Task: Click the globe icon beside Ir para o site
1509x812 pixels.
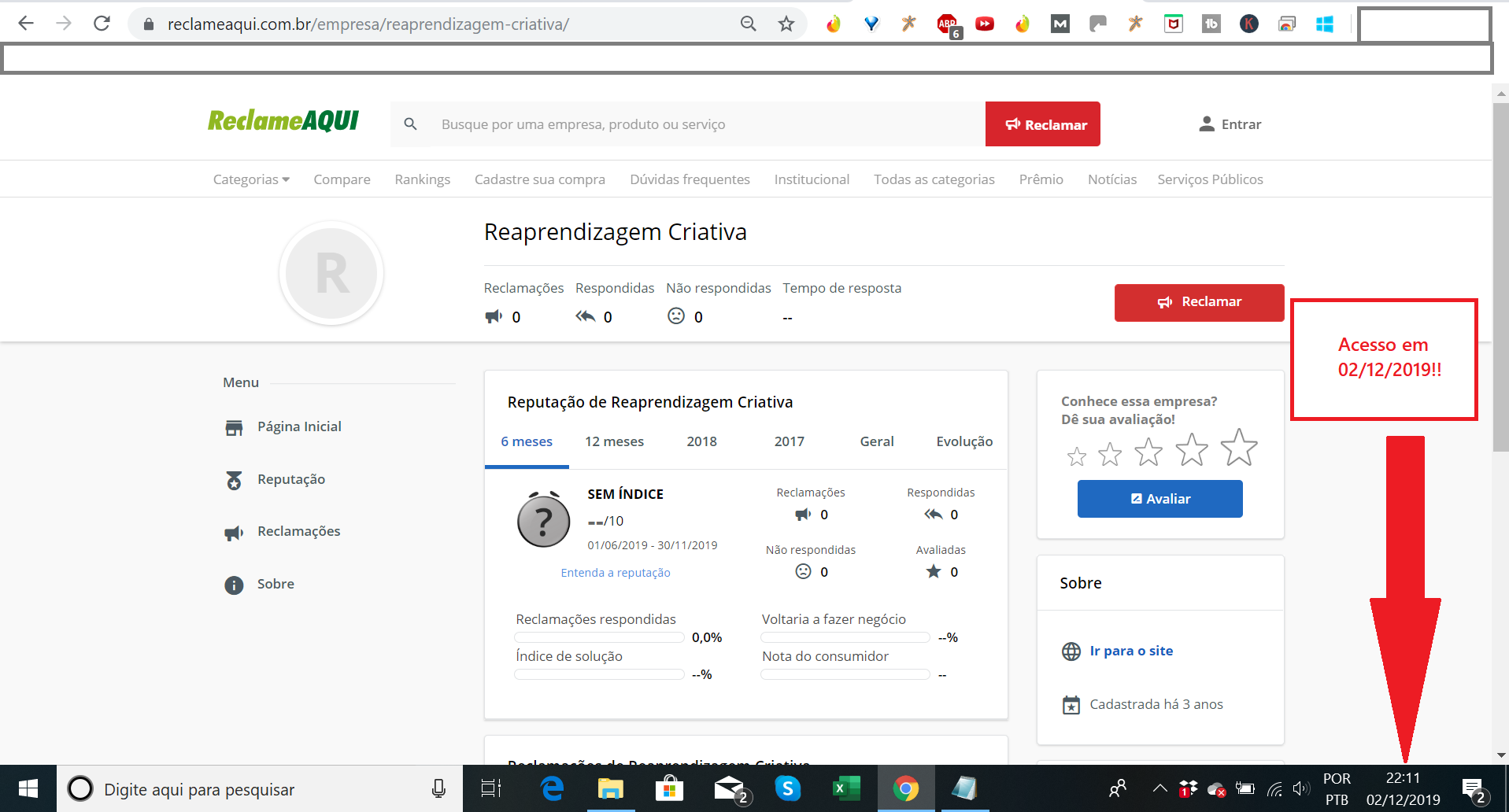Action: pyautogui.click(x=1071, y=651)
